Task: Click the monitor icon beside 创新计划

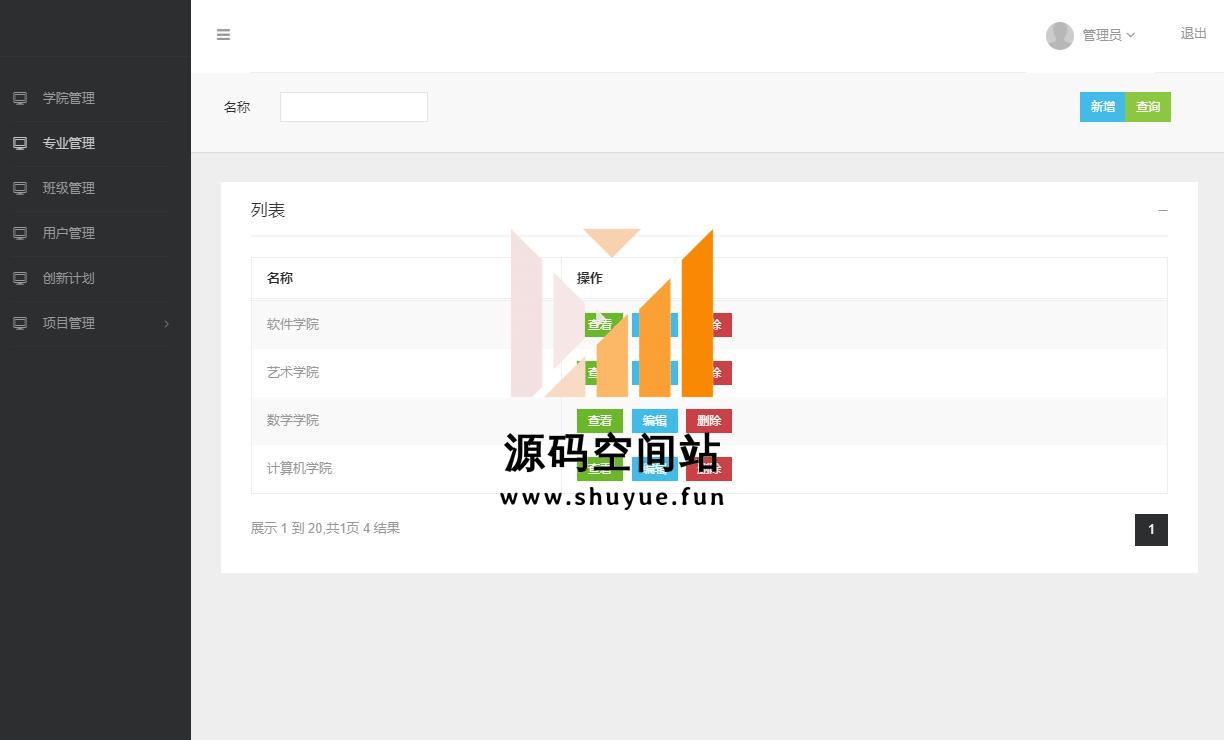Action: point(20,278)
